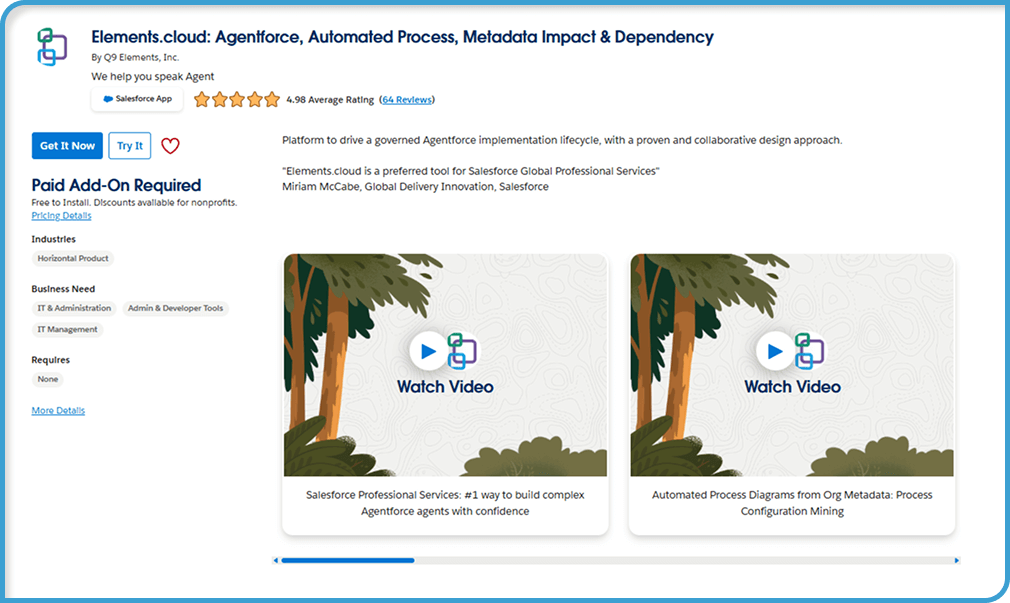The width and height of the screenshot is (1010, 603).
Task: Click the carousel scroll left arrow
Action: tap(276, 560)
